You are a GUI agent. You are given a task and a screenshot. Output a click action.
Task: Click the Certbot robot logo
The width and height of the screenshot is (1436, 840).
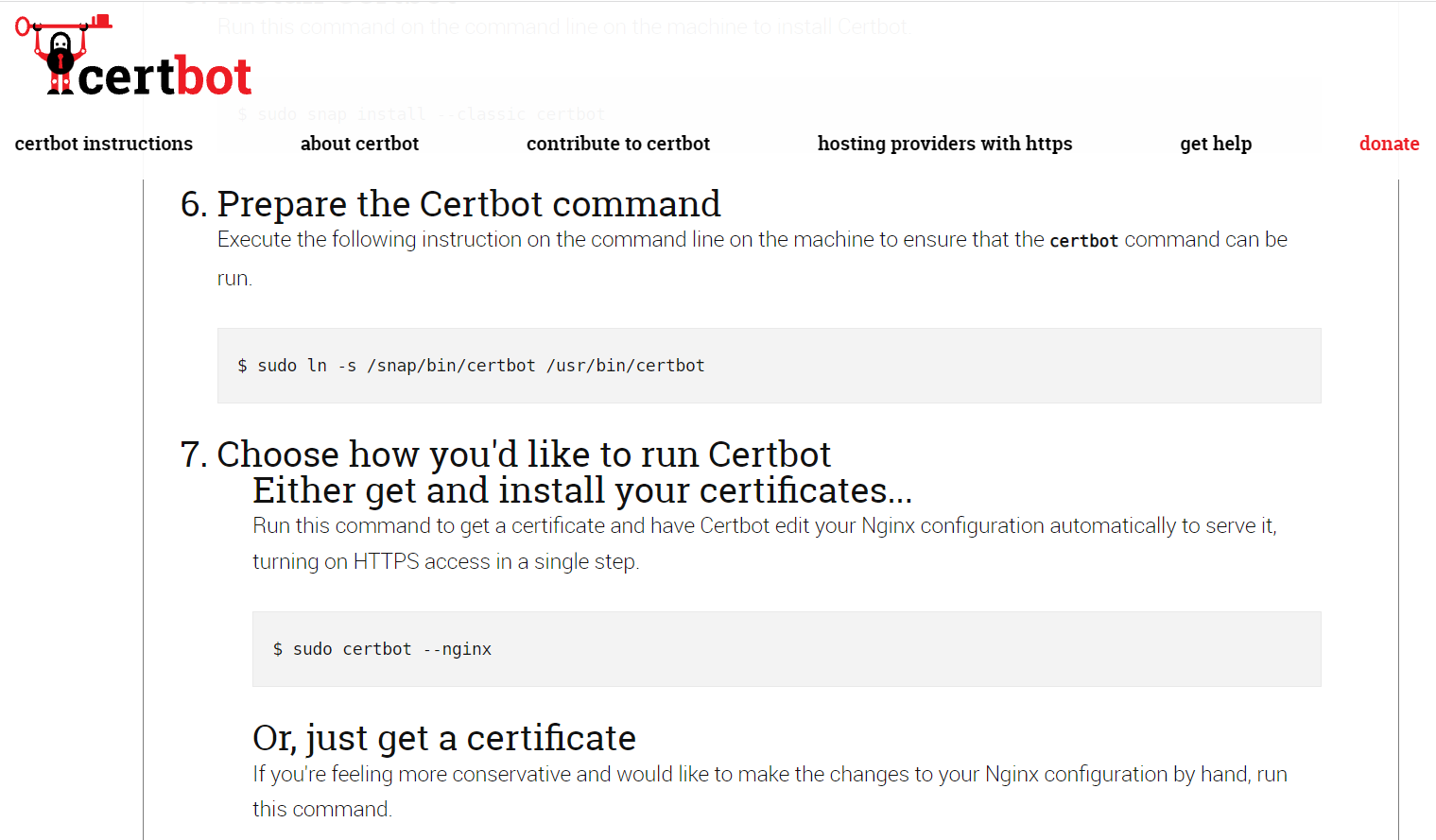tap(61, 52)
